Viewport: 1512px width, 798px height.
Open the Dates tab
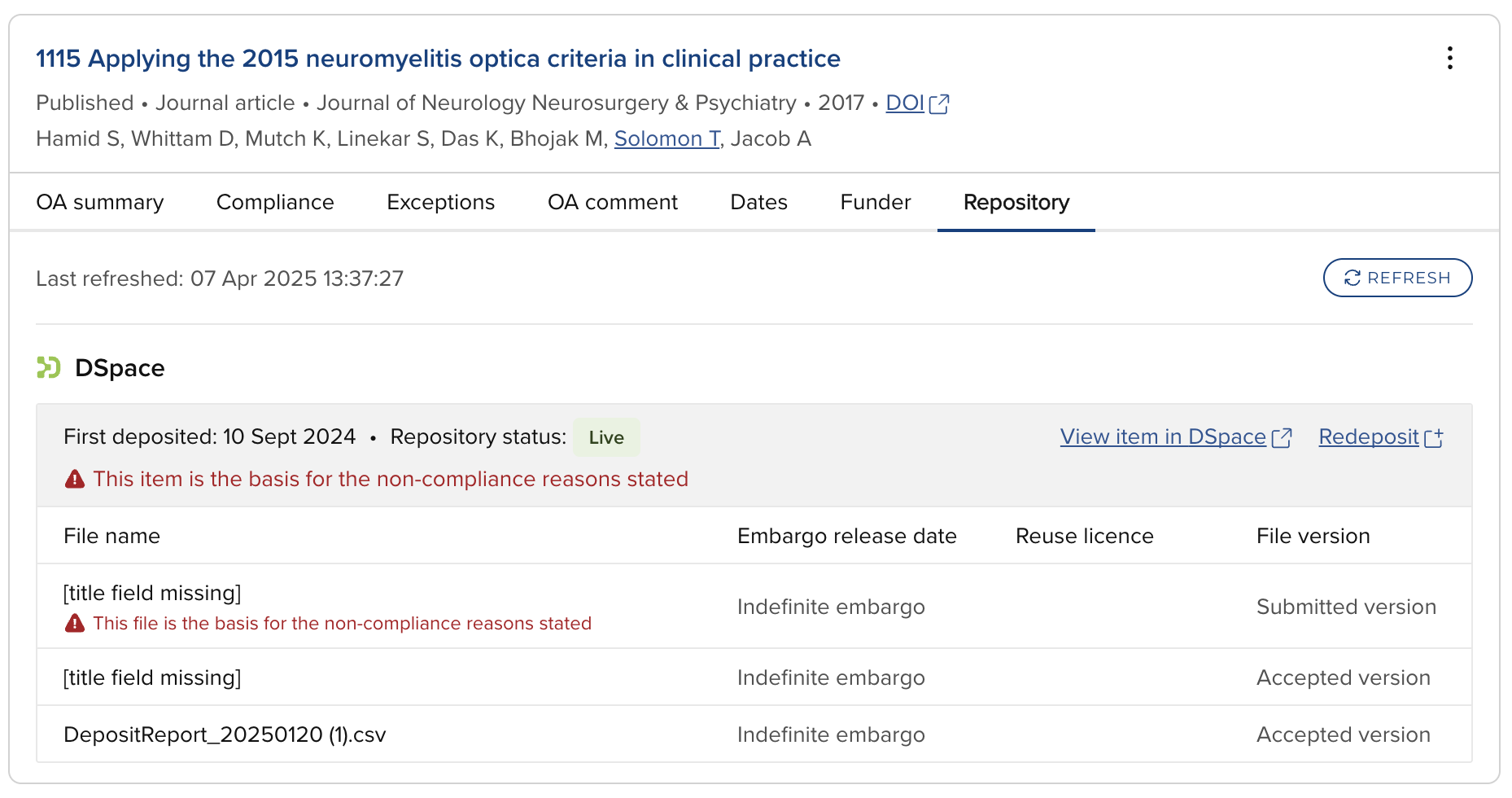click(758, 202)
